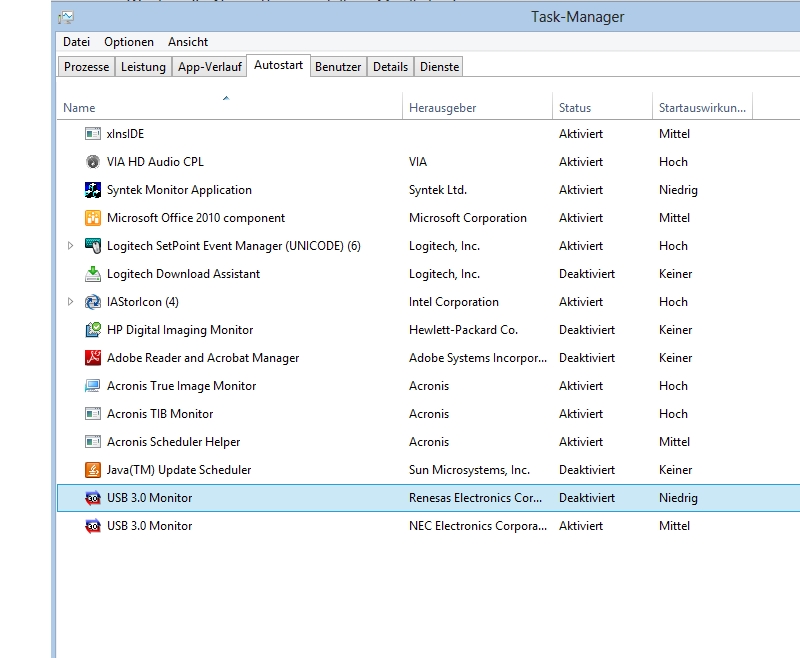Open the Ansicht menu
The height and width of the screenshot is (658, 800).
coord(188,42)
